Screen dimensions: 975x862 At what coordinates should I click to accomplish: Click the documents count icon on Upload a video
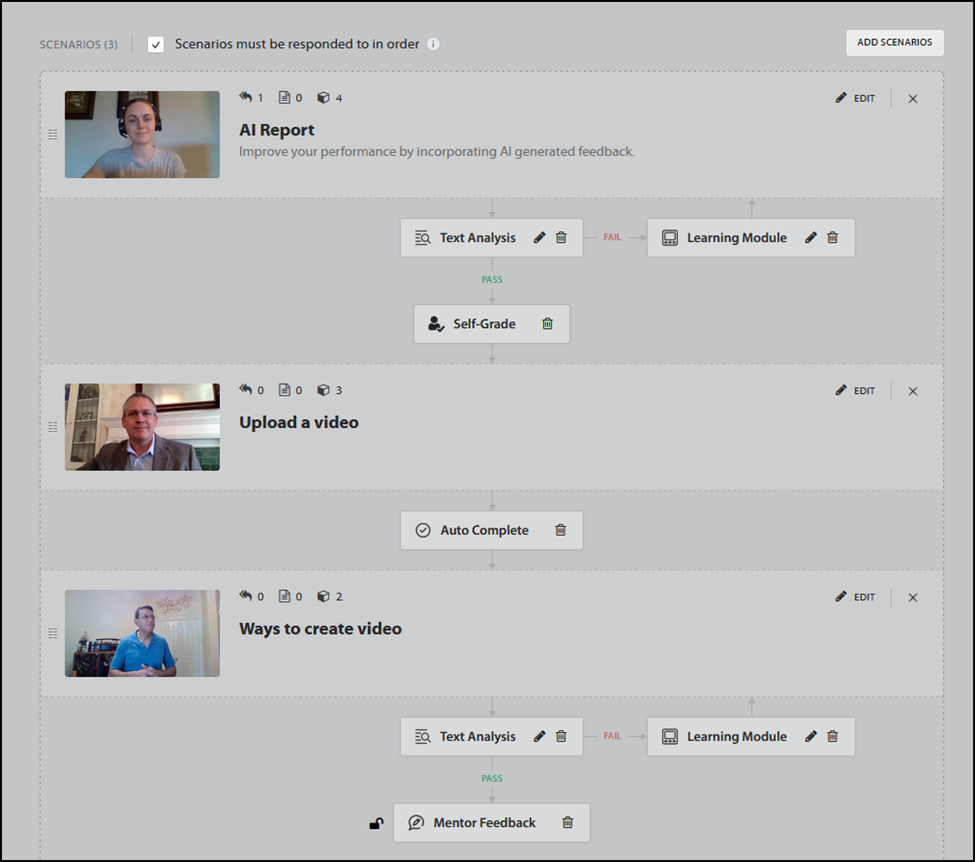285,390
